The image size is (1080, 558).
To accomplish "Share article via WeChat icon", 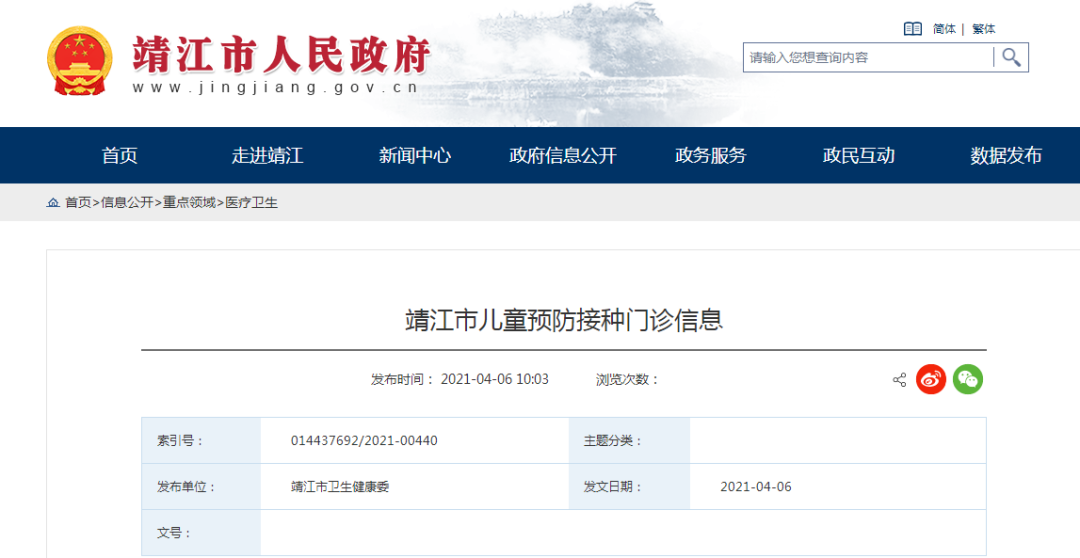I will (x=968, y=380).
